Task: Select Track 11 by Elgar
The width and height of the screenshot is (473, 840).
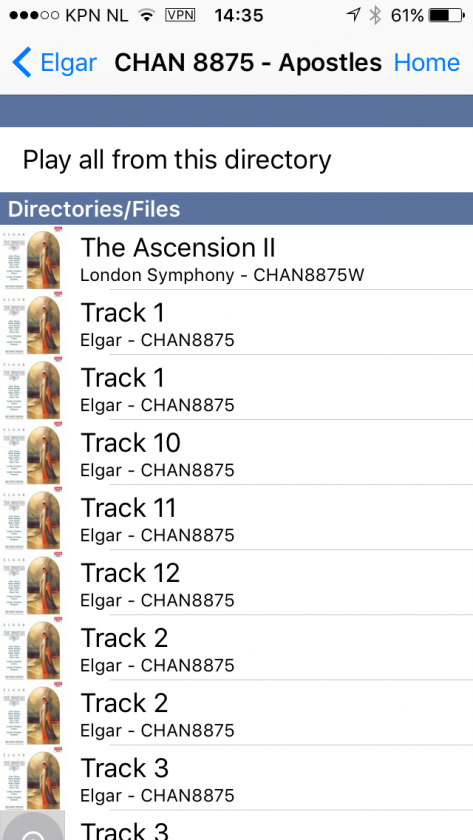Action: [236, 518]
